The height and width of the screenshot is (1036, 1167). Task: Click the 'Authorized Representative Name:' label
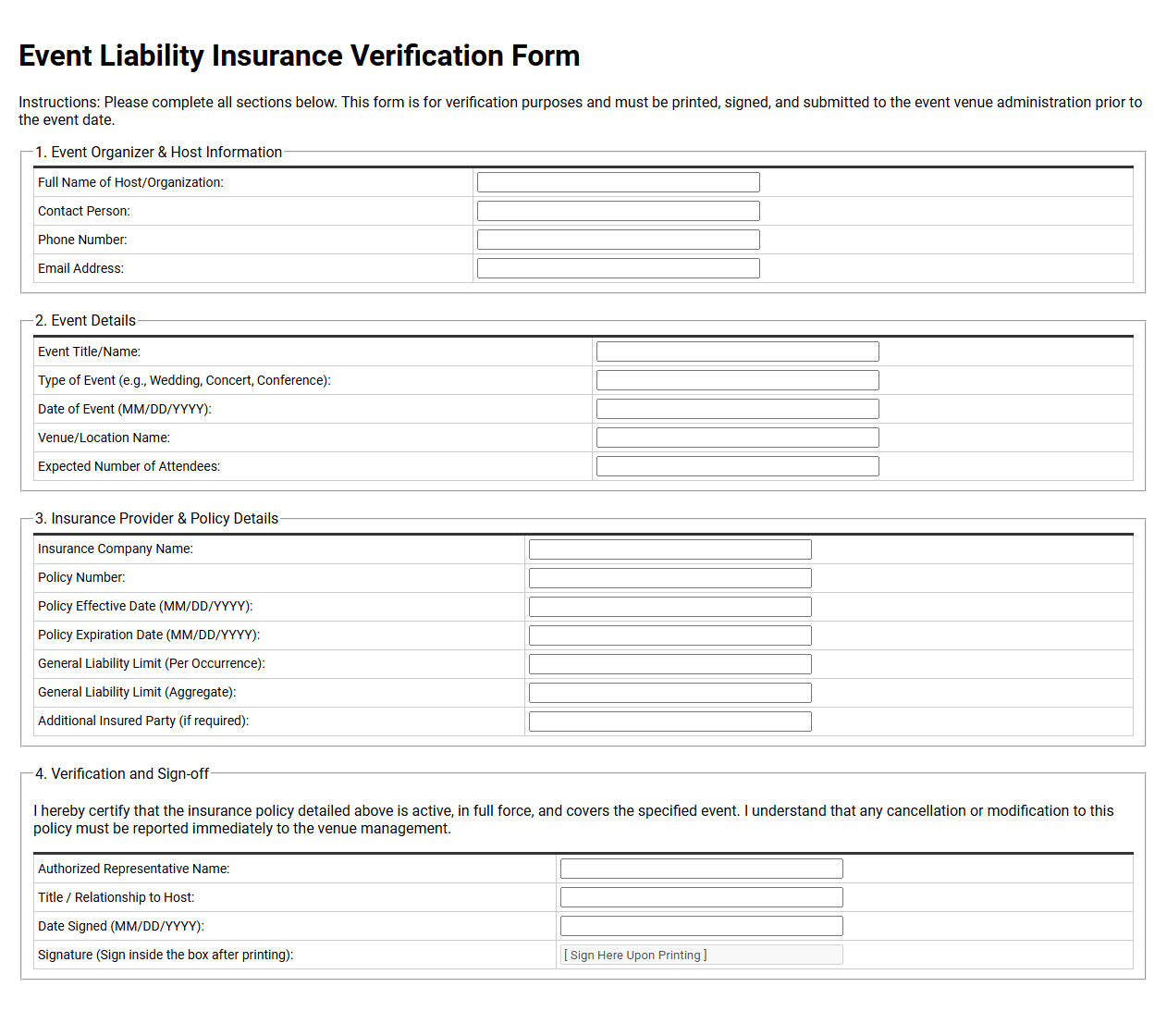point(134,869)
